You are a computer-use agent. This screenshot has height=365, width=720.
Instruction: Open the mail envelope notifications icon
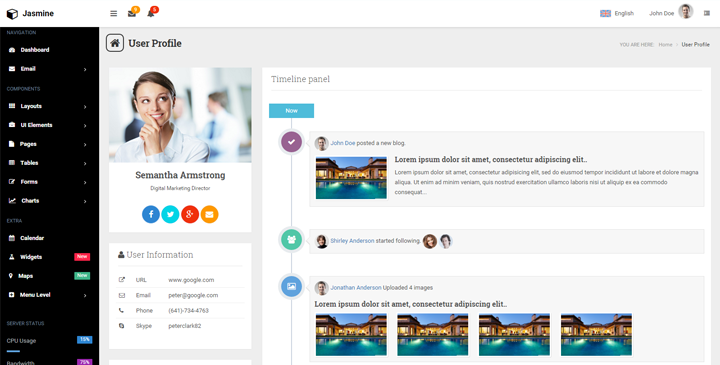(132, 13)
